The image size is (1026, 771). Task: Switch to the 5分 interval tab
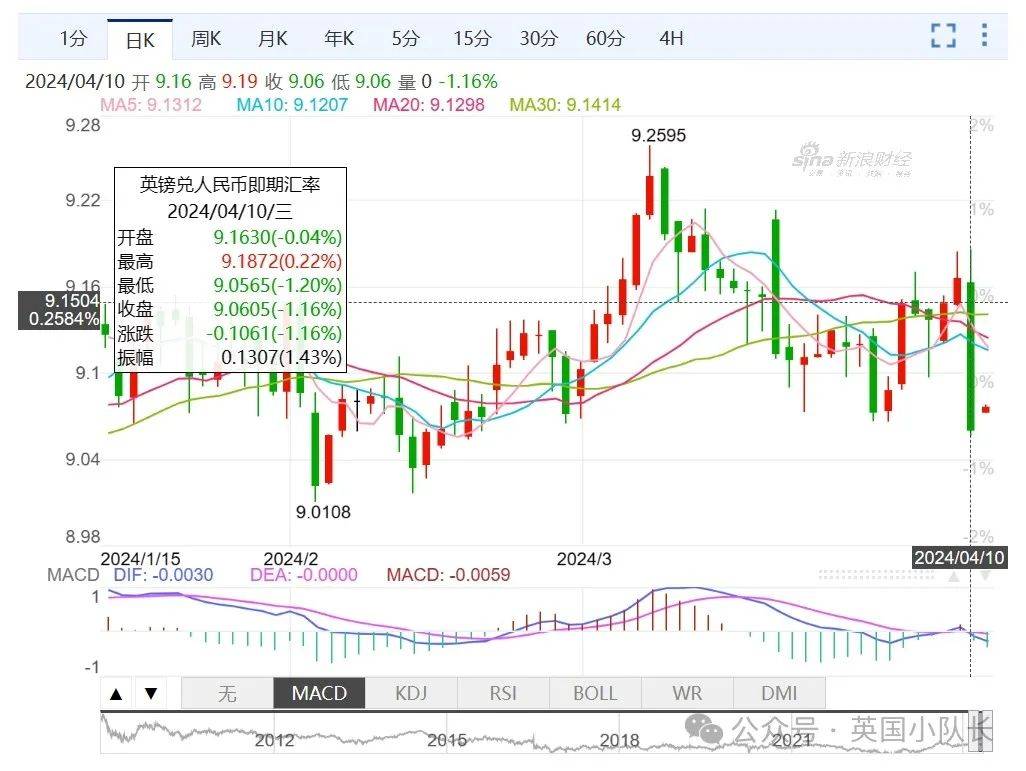tap(405, 39)
